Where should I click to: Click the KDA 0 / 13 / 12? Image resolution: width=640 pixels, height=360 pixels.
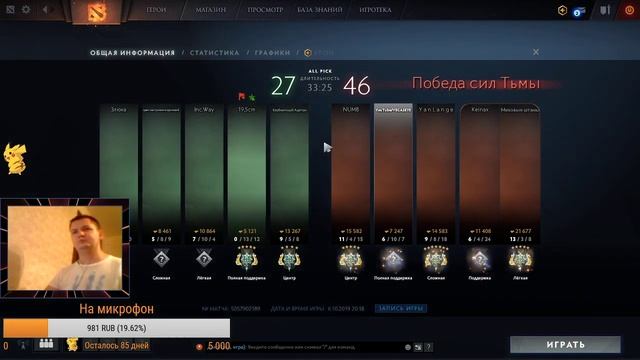[247, 239]
